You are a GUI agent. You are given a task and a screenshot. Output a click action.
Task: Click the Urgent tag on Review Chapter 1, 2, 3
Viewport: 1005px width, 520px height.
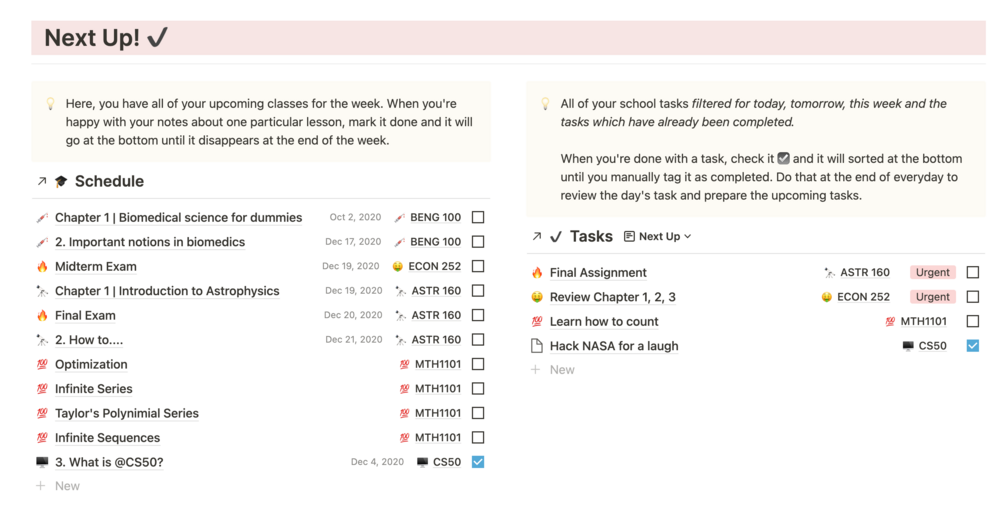[932, 297]
